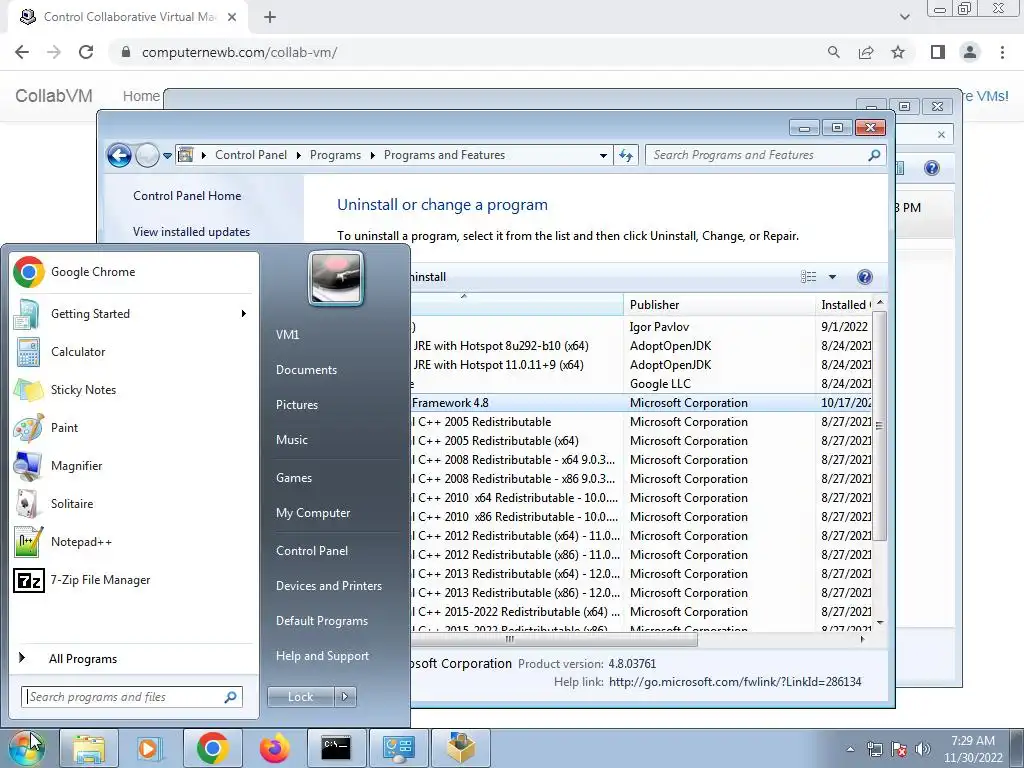Click help icon in programs toolbar

point(865,277)
